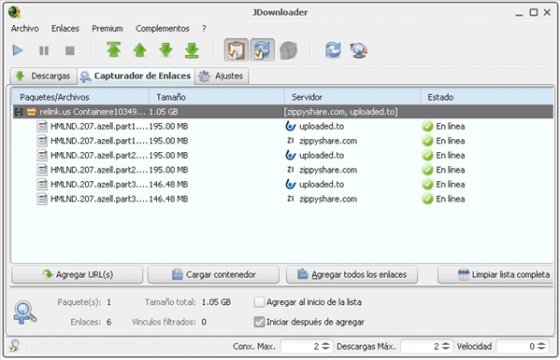Click the package folder icon of relink.us row

pyautogui.click(x=31, y=112)
